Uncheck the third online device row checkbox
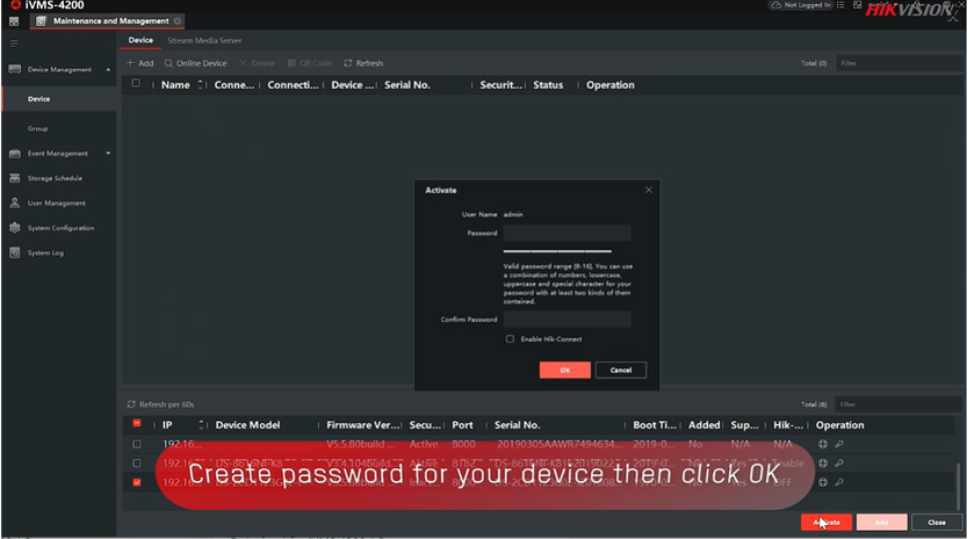Screen dimensions: 975x539 (x=137, y=482)
